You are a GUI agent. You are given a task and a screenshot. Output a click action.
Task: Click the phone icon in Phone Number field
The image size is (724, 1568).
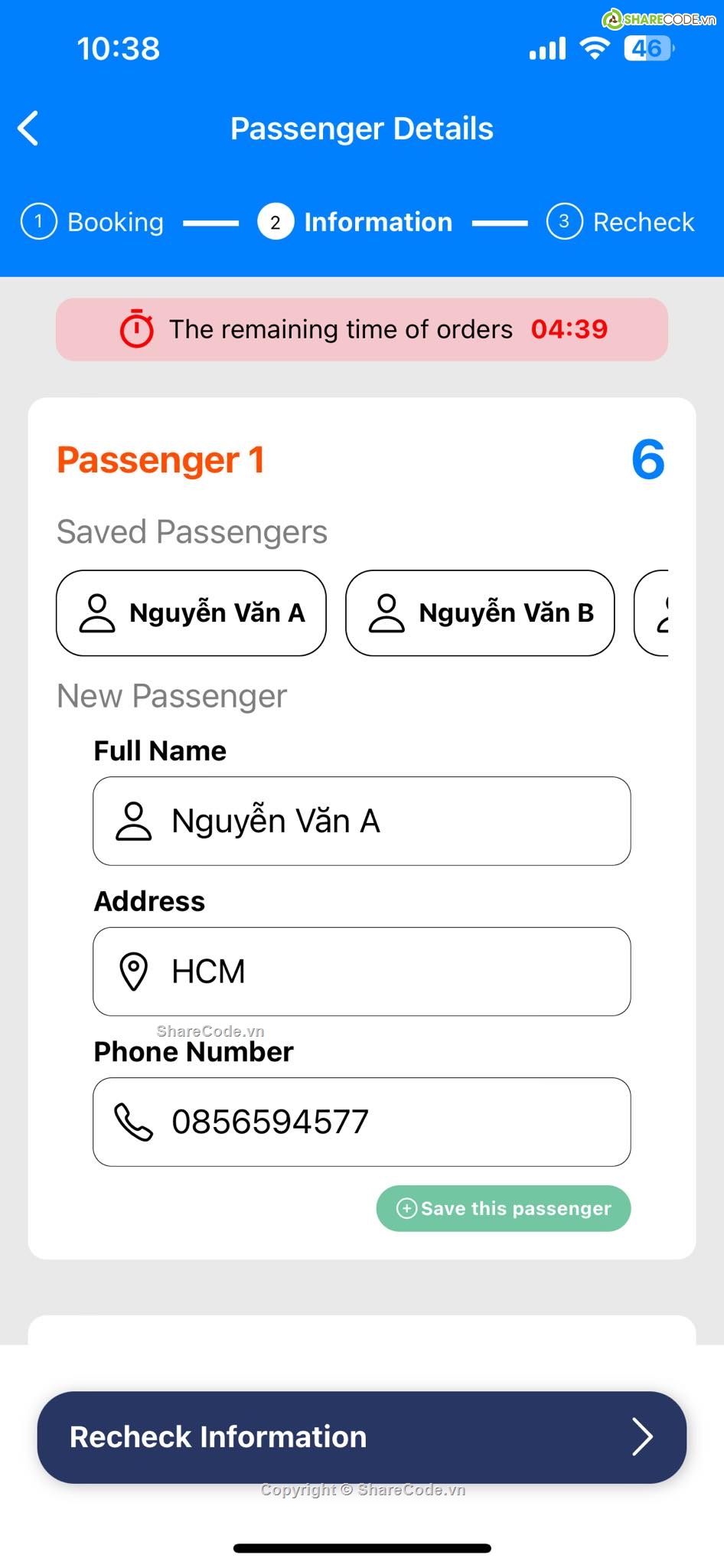pyautogui.click(x=134, y=1122)
